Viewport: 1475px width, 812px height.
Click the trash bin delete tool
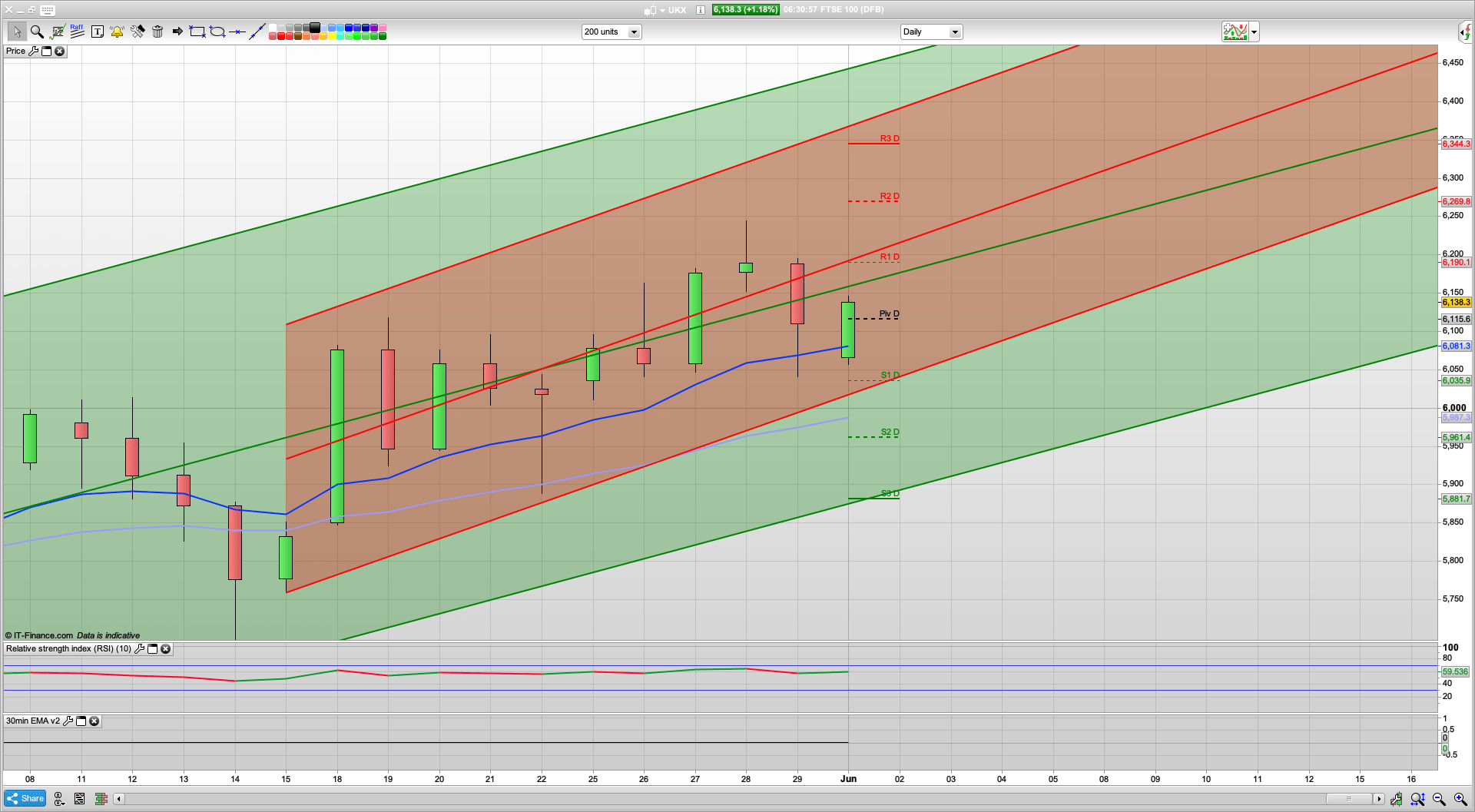tap(157, 31)
